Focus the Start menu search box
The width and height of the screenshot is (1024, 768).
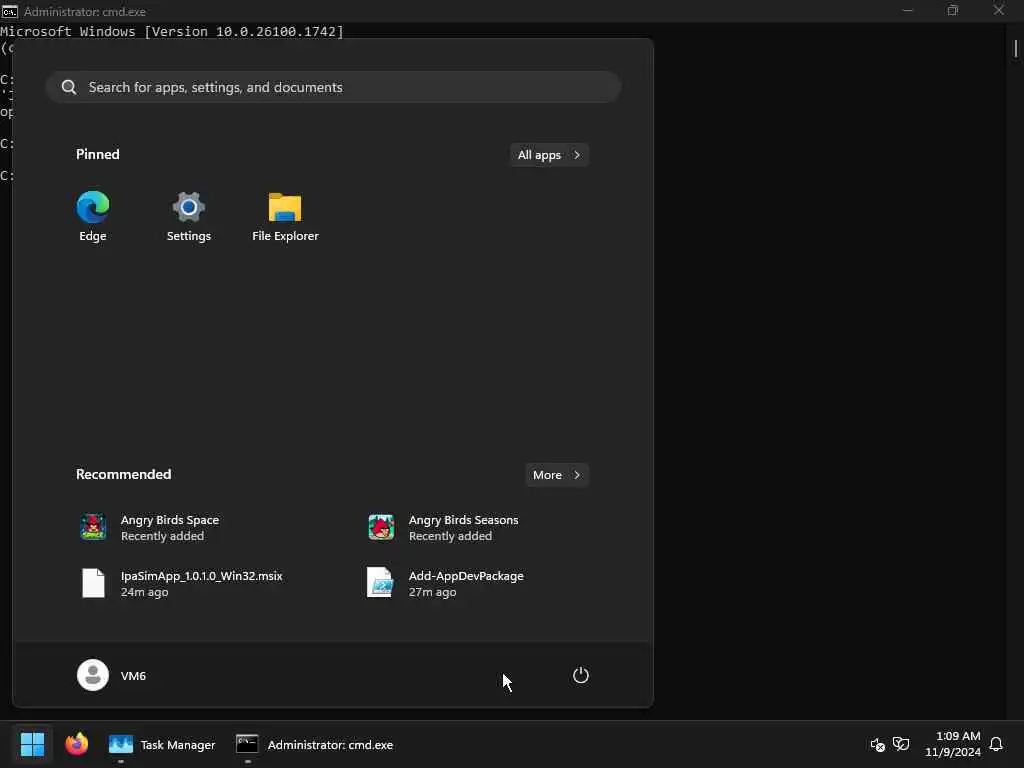(x=333, y=87)
